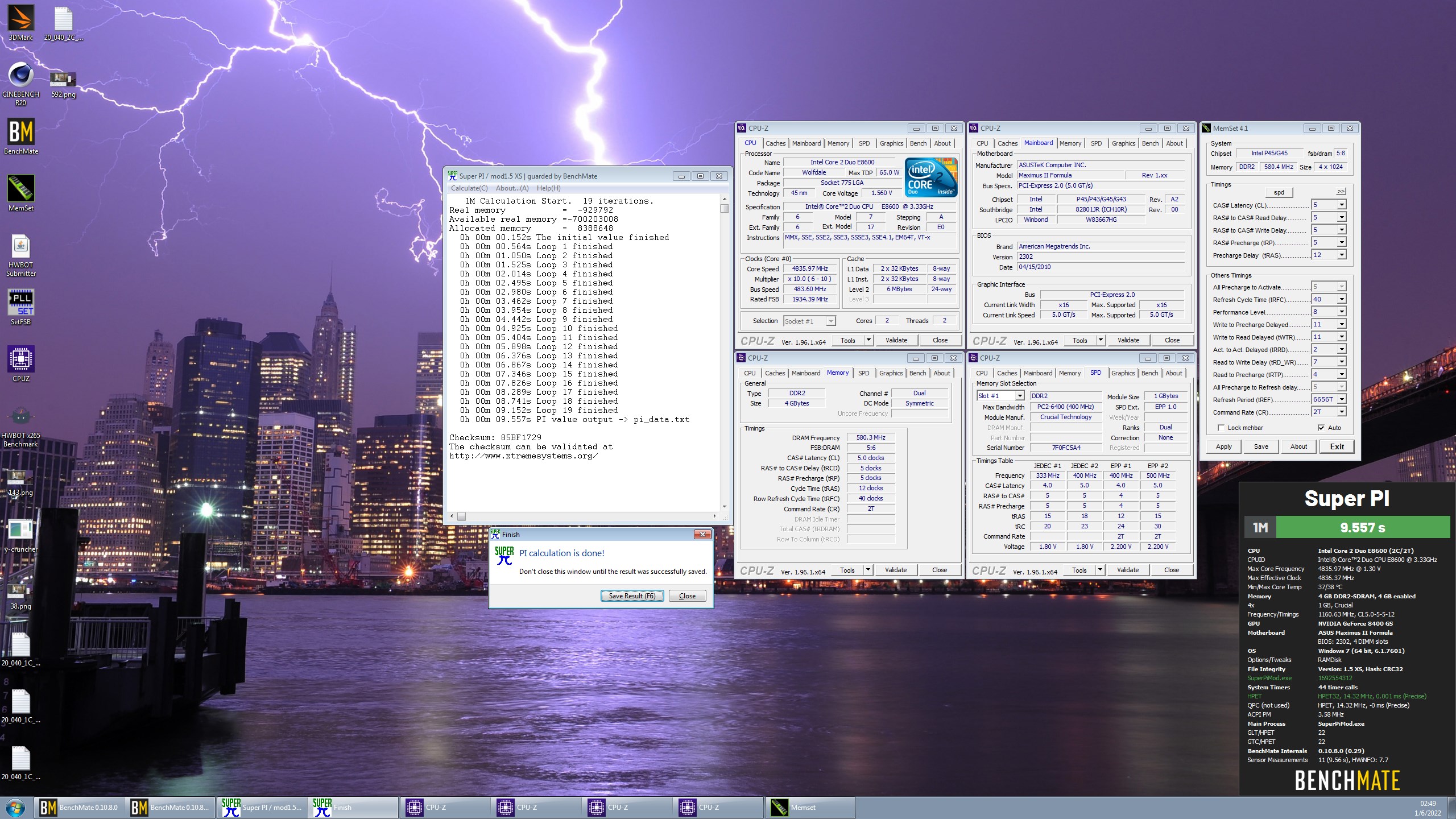The height and width of the screenshot is (819, 1456).
Task: Switch to Graphics tab in CPU-Z Memory window
Action: [891, 373]
